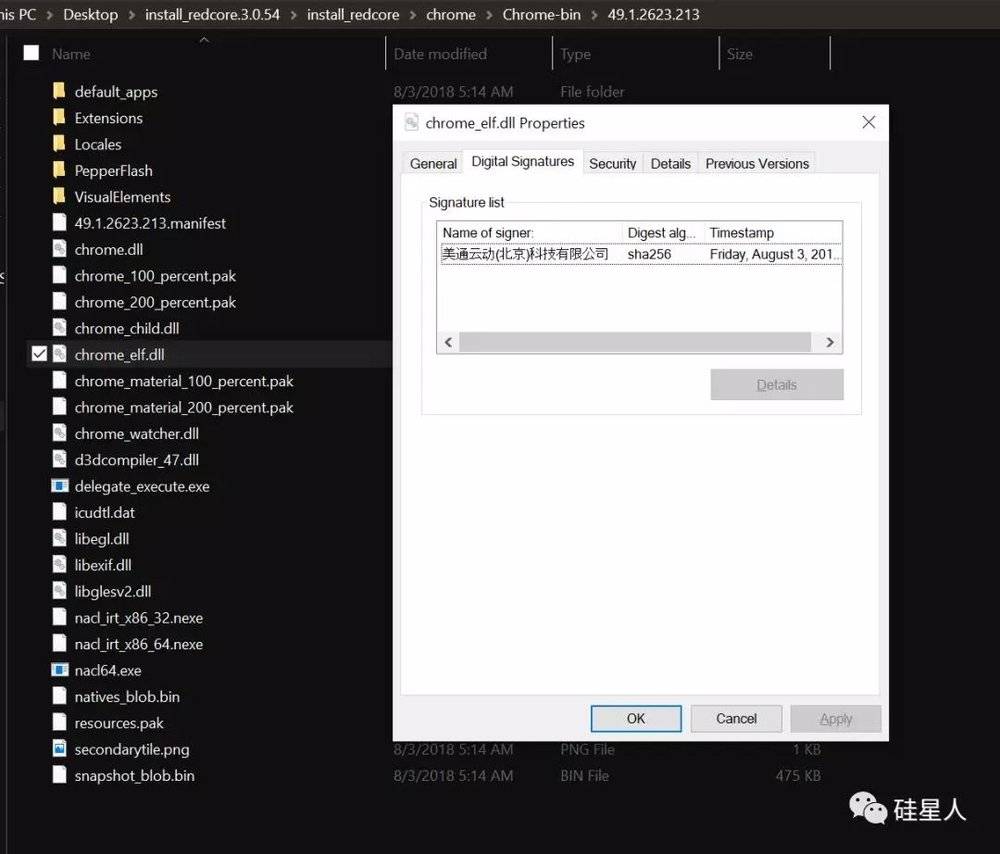Click the Digest alg... column header
This screenshot has width=1000, height=854.
point(663,233)
